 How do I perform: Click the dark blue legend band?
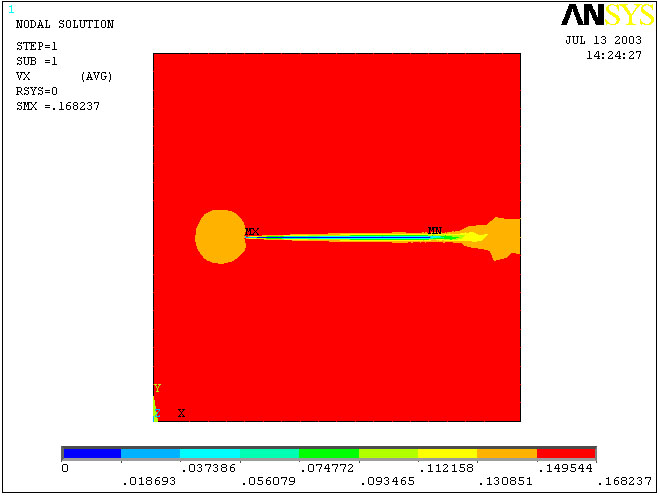click(x=92, y=453)
